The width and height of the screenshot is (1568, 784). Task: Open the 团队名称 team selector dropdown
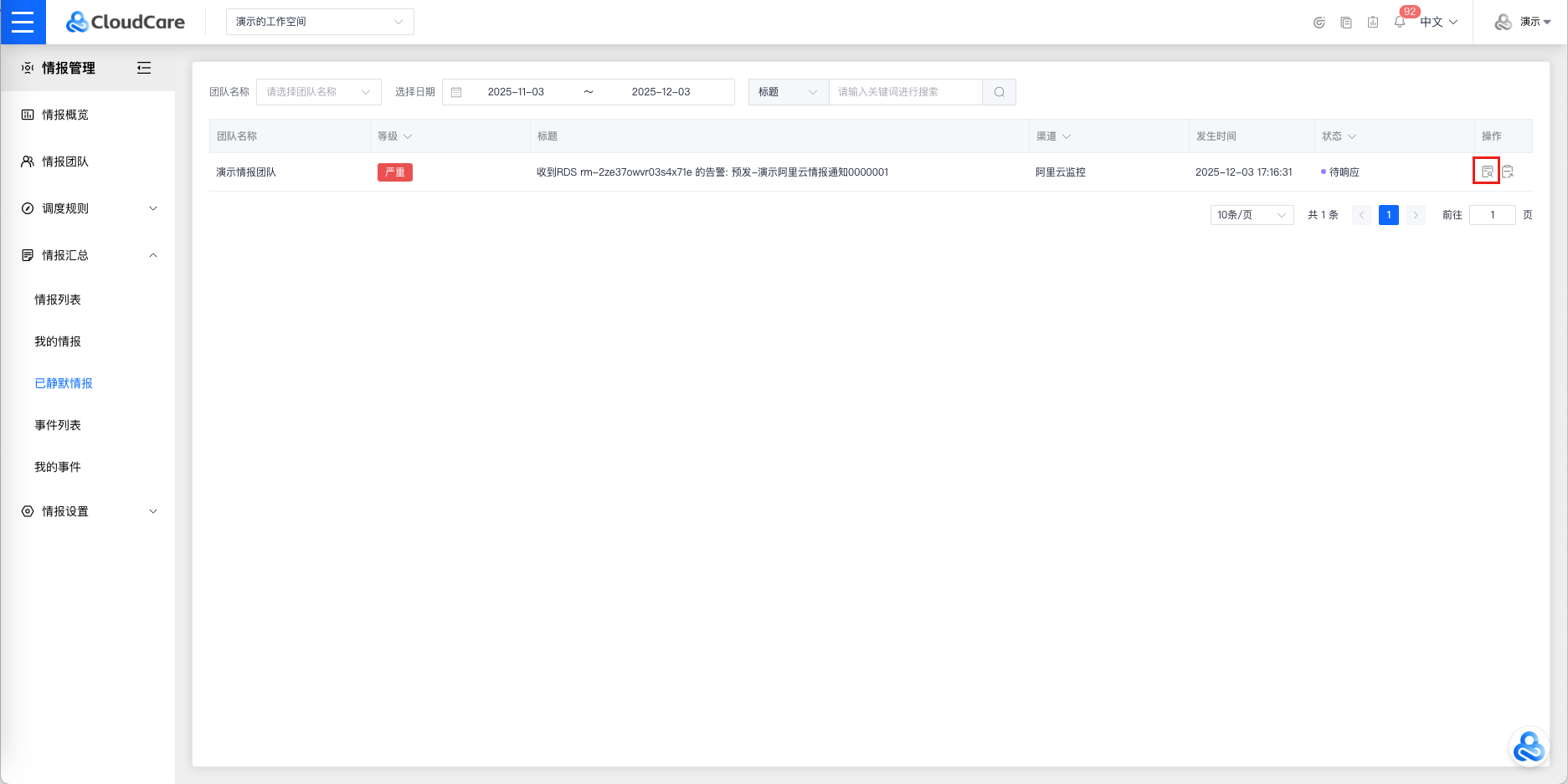(318, 92)
